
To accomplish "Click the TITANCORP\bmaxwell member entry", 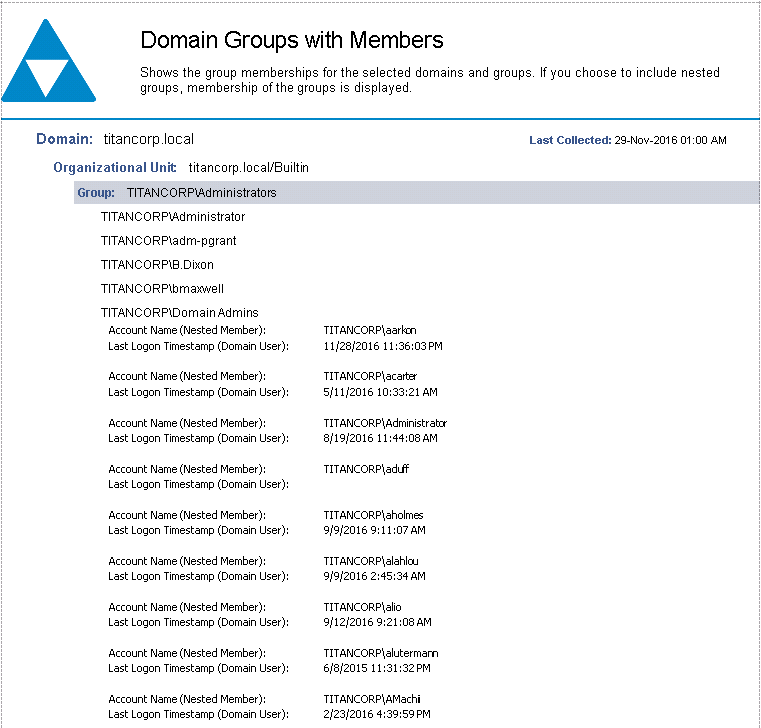I will pyautogui.click(x=162, y=289).
